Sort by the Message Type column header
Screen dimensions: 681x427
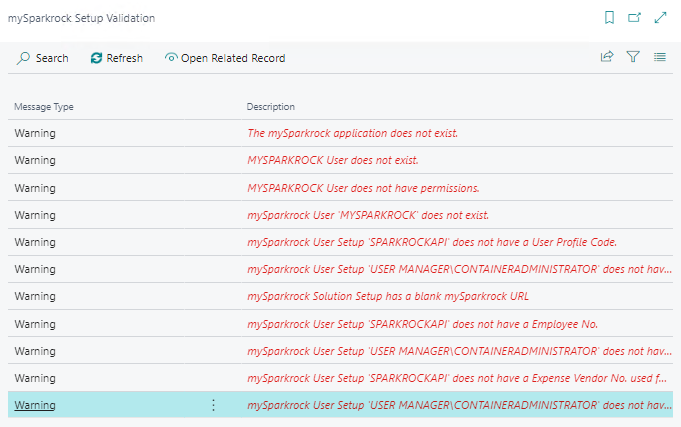click(x=44, y=107)
